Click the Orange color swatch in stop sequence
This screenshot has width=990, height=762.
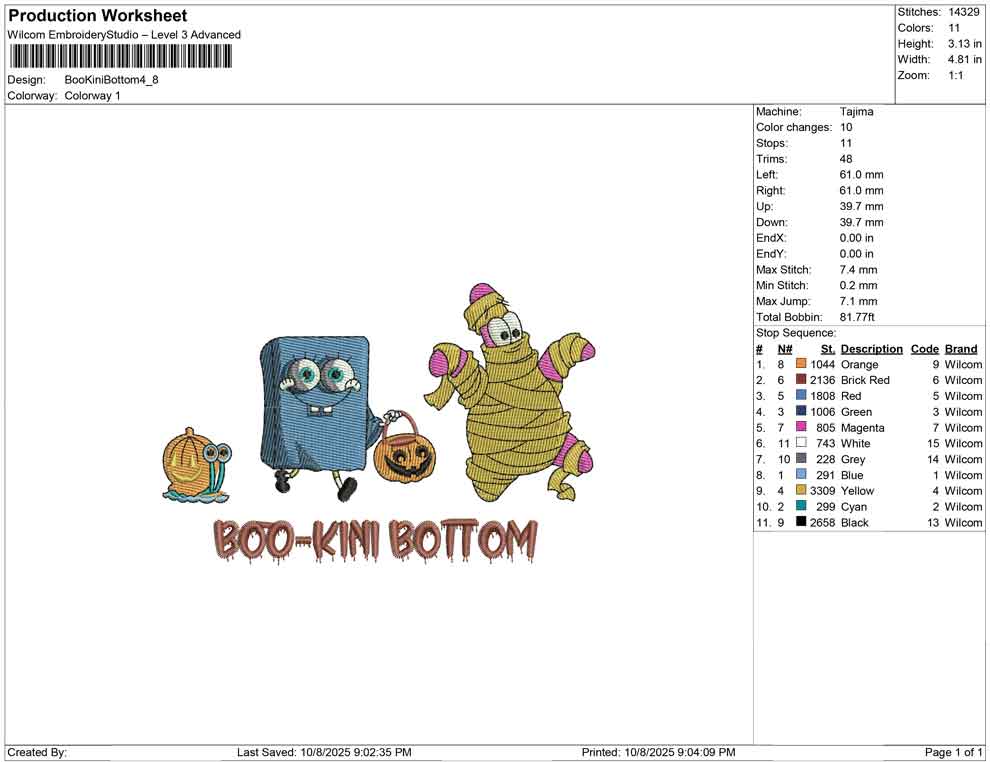coord(801,364)
